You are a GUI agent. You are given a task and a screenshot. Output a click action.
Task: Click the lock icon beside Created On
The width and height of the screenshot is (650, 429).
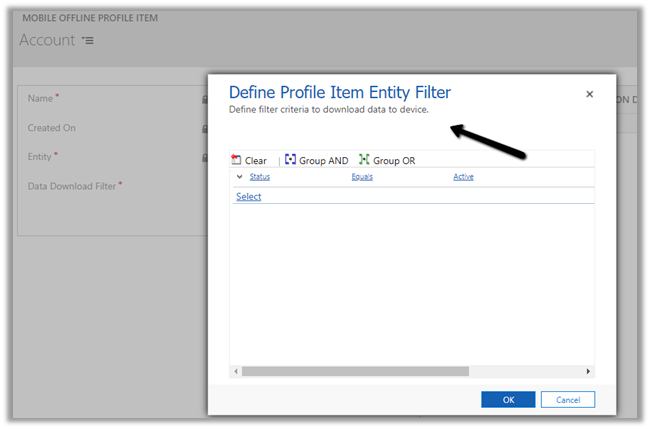(x=204, y=128)
